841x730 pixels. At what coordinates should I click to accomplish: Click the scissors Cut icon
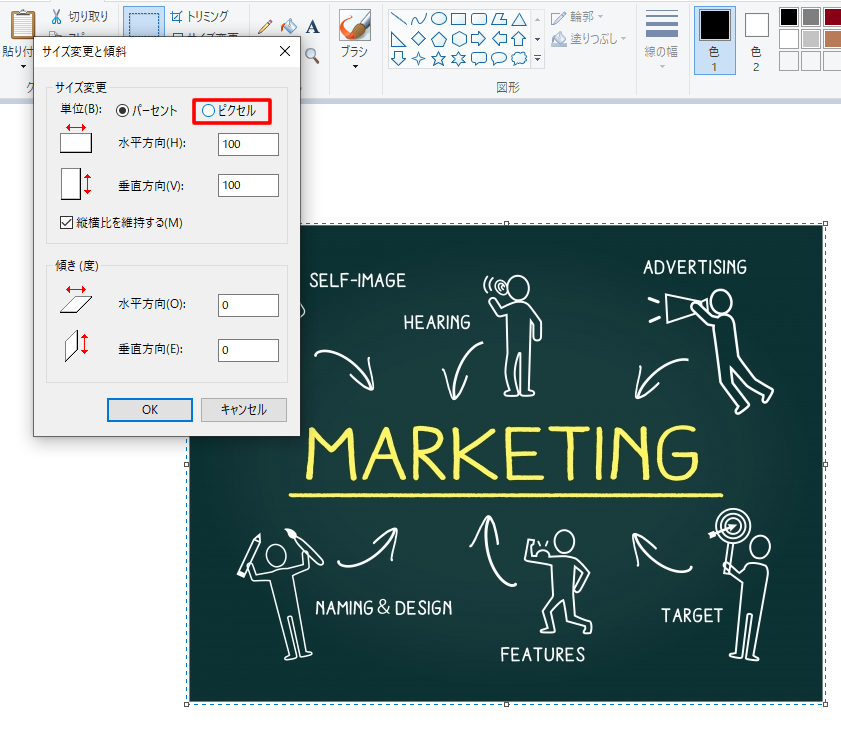(57, 16)
